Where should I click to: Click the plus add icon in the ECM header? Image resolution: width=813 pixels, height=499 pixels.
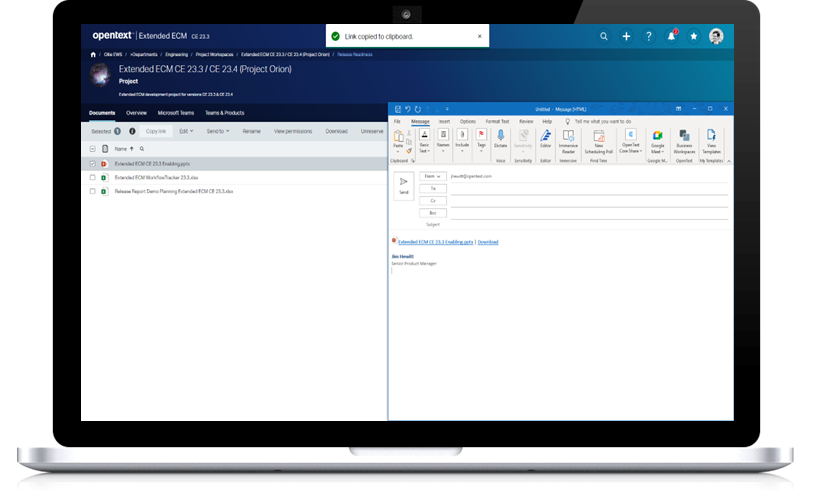(x=626, y=36)
